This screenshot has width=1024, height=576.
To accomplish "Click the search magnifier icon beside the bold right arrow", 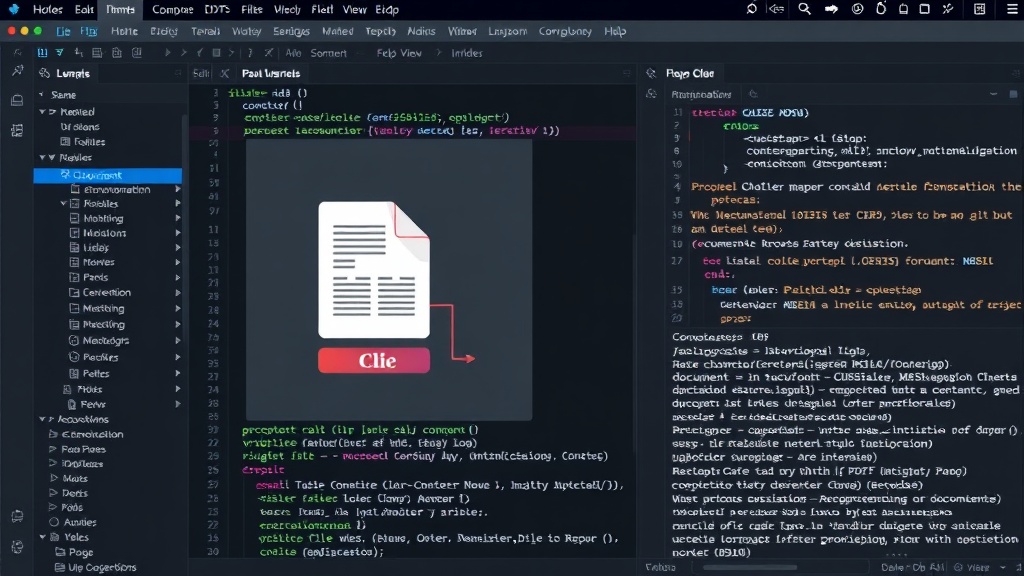I will 805,9.
